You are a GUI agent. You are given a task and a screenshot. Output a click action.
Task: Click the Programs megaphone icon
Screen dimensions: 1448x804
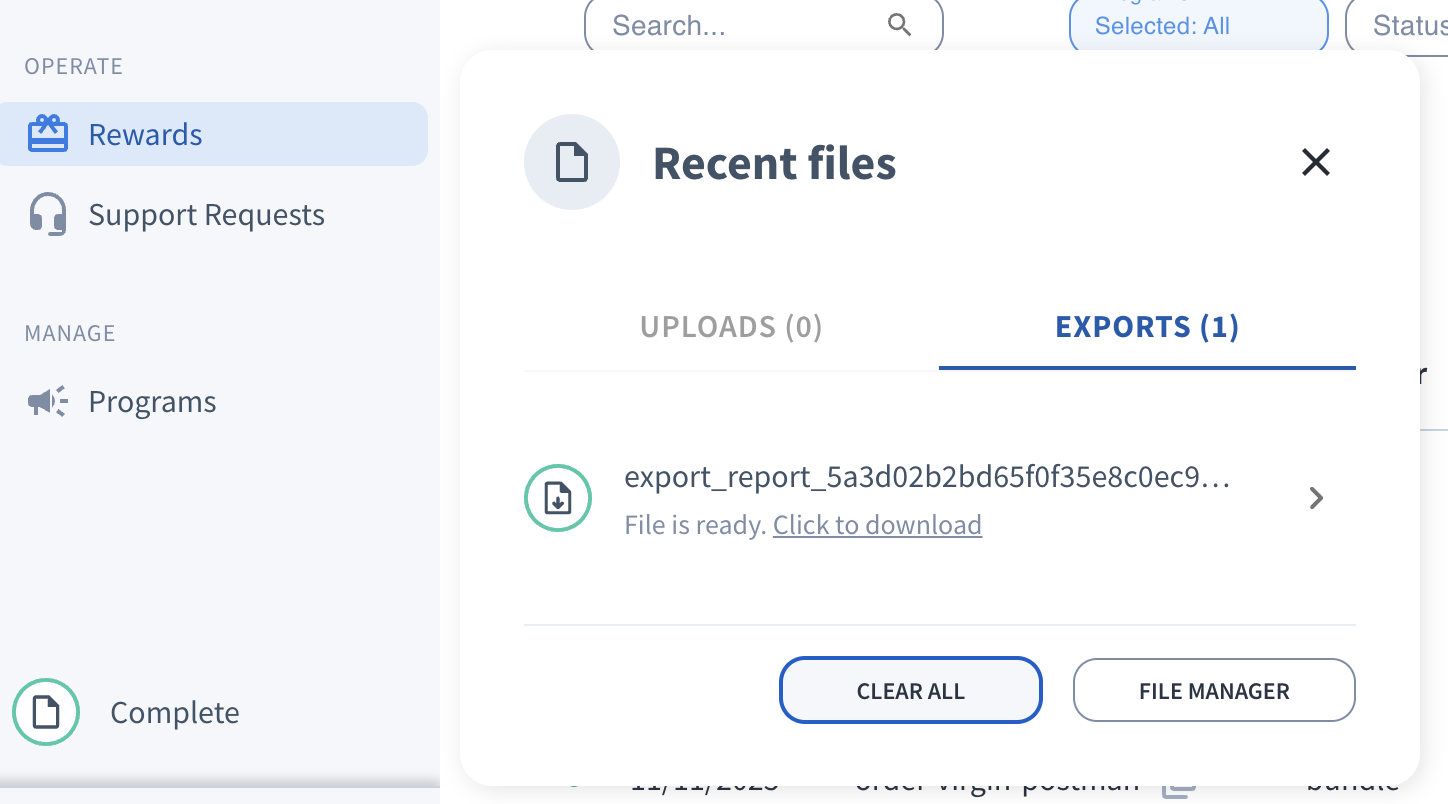coord(47,402)
